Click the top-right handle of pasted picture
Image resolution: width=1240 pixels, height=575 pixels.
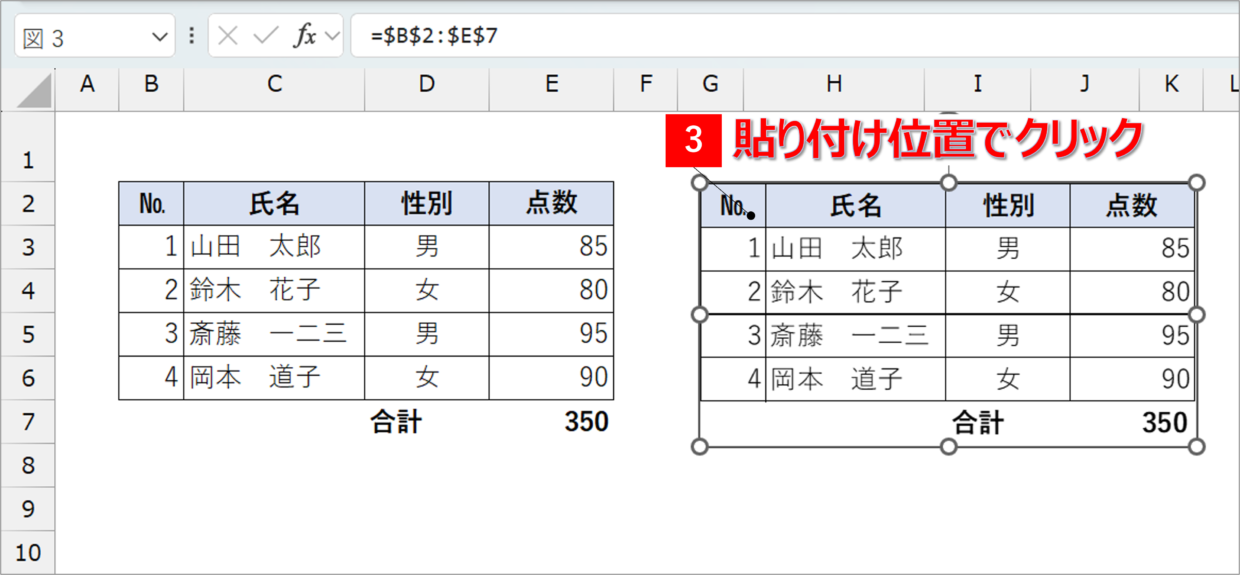1197,183
